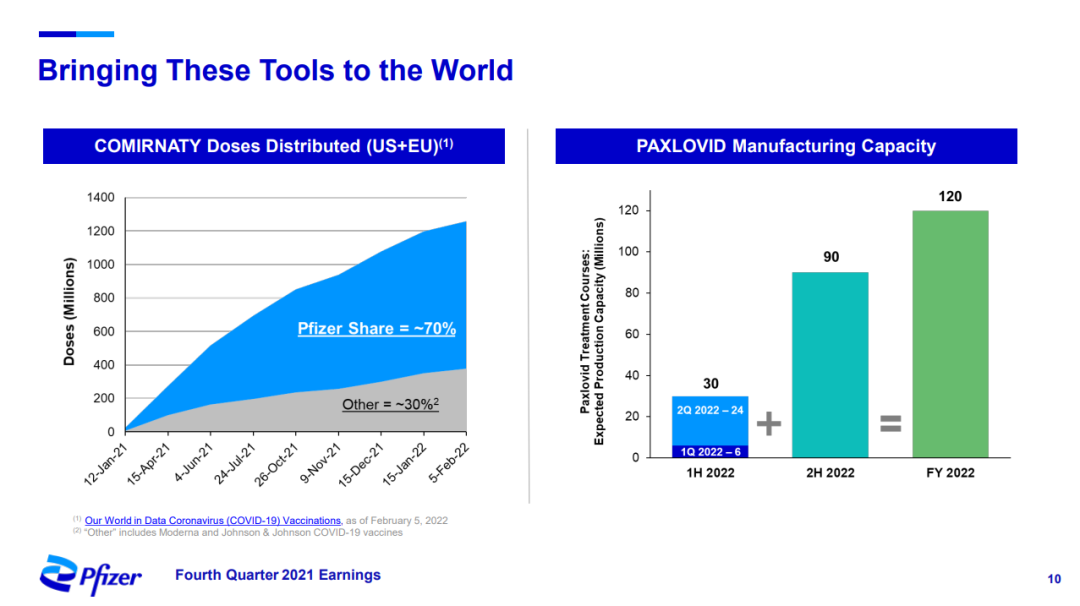This screenshot has width=1080, height=606.
Task: Click the 'as of February 5, 2022' footnote text
Action: (397, 521)
